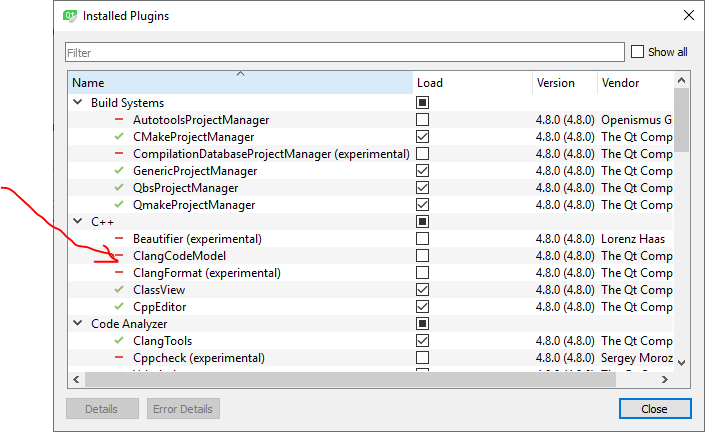This screenshot has width=705, height=432.
Task: Toggle the C++ group load checkbox
Action: tap(422, 222)
